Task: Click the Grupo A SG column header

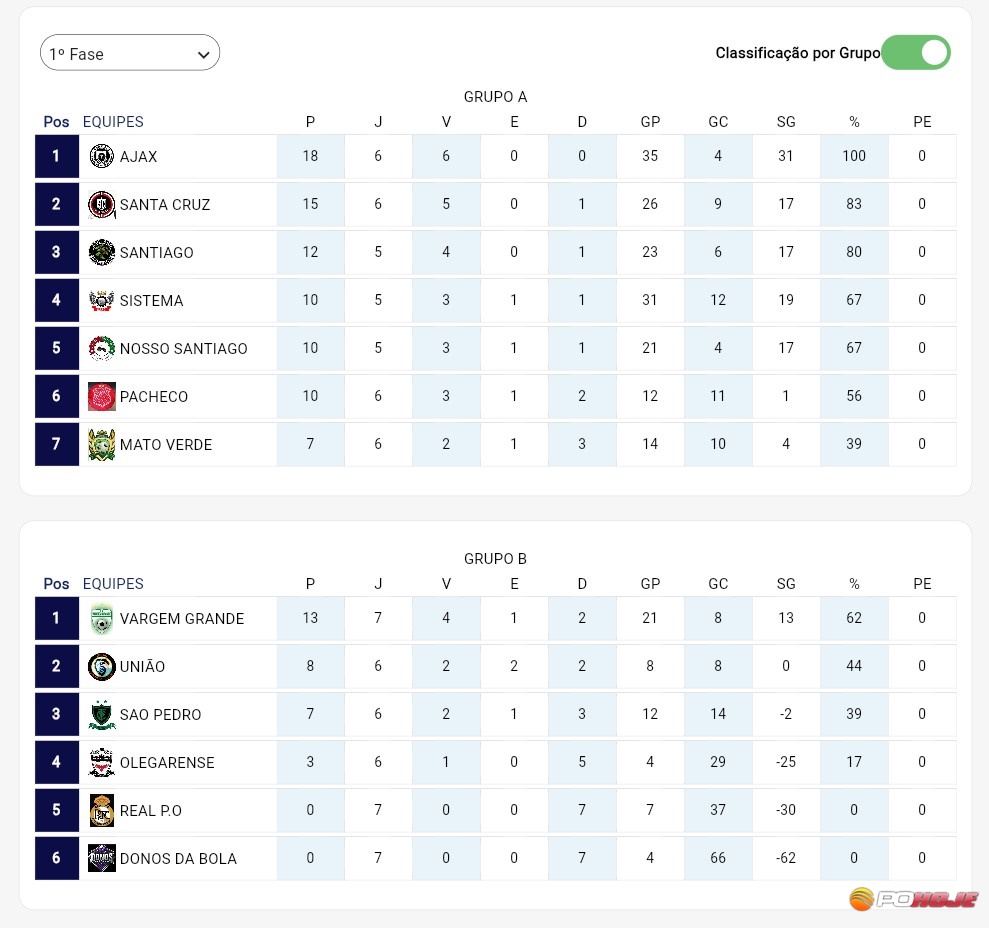Action: point(786,122)
